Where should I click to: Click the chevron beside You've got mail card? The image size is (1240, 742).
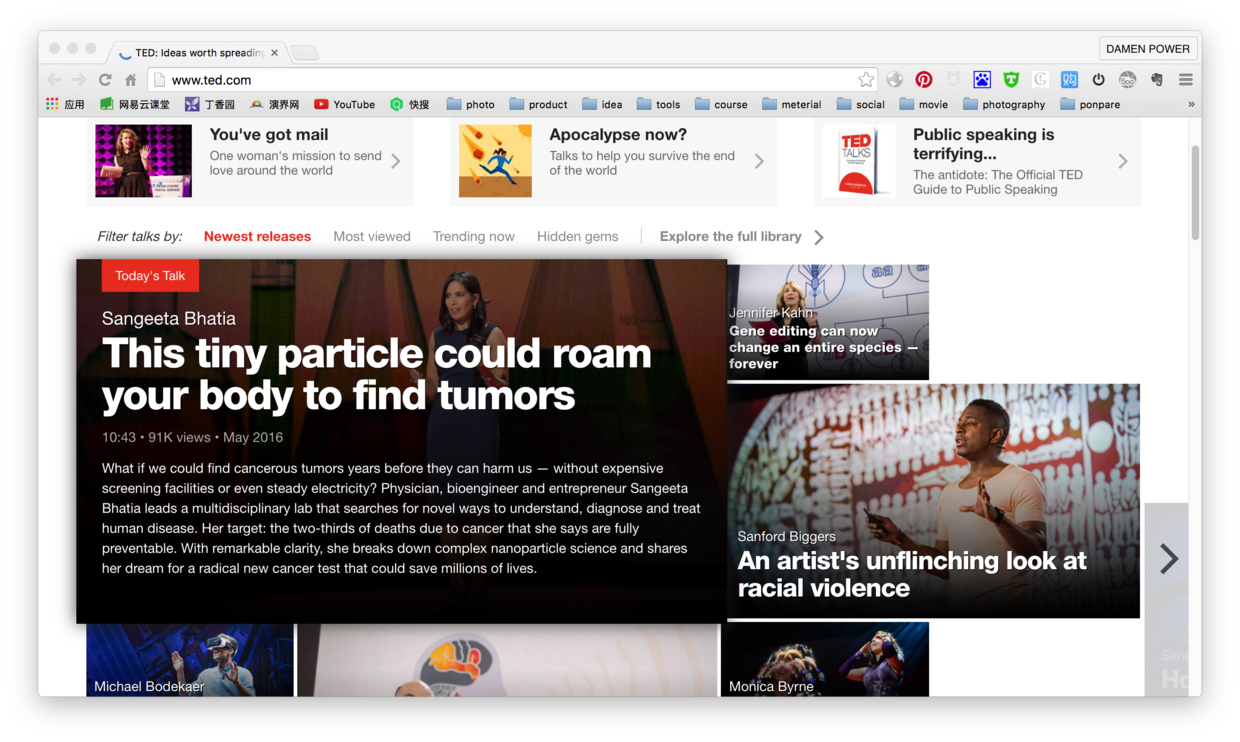click(x=396, y=161)
